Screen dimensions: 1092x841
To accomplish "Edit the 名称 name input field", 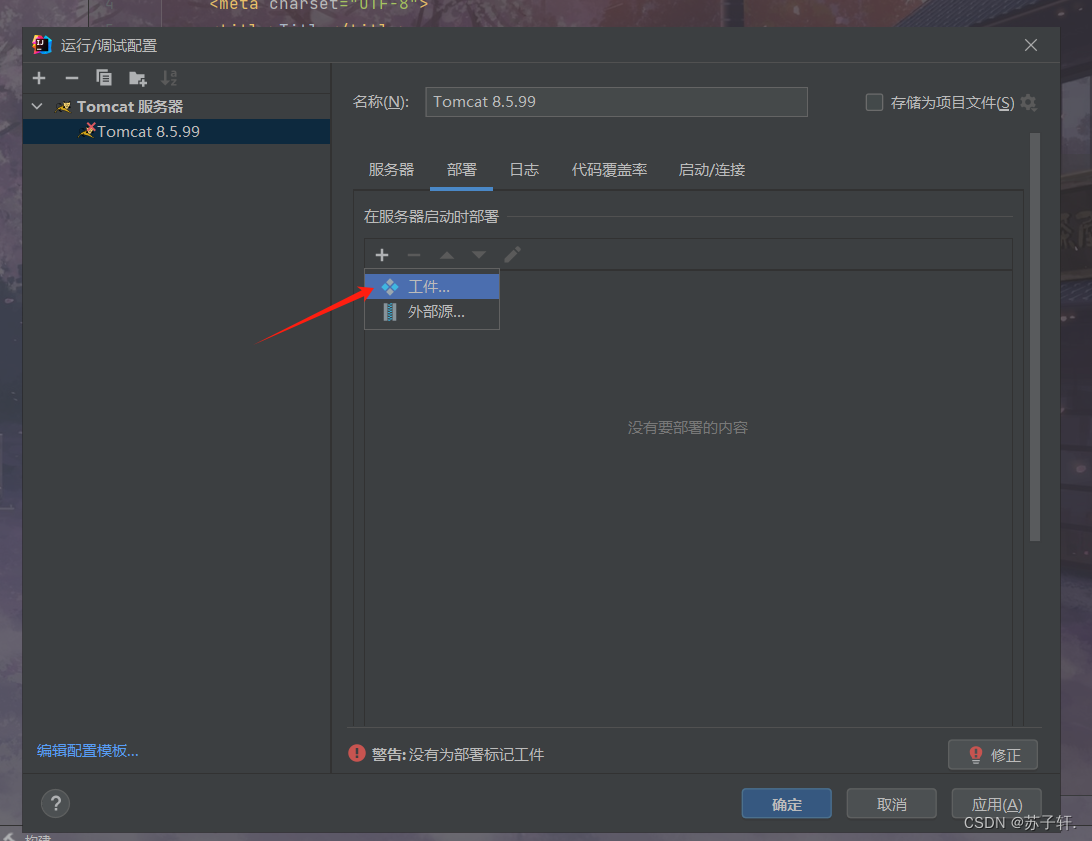I will coord(616,102).
